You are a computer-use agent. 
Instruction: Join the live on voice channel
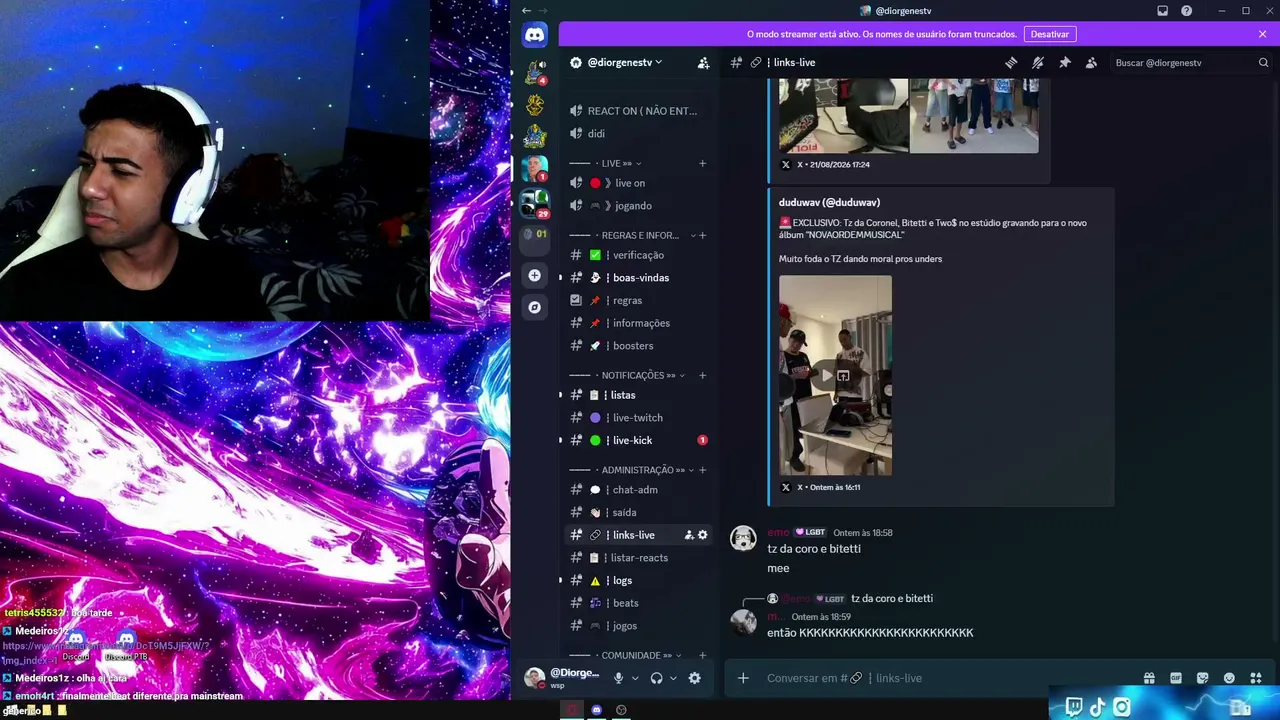coord(638,183)
